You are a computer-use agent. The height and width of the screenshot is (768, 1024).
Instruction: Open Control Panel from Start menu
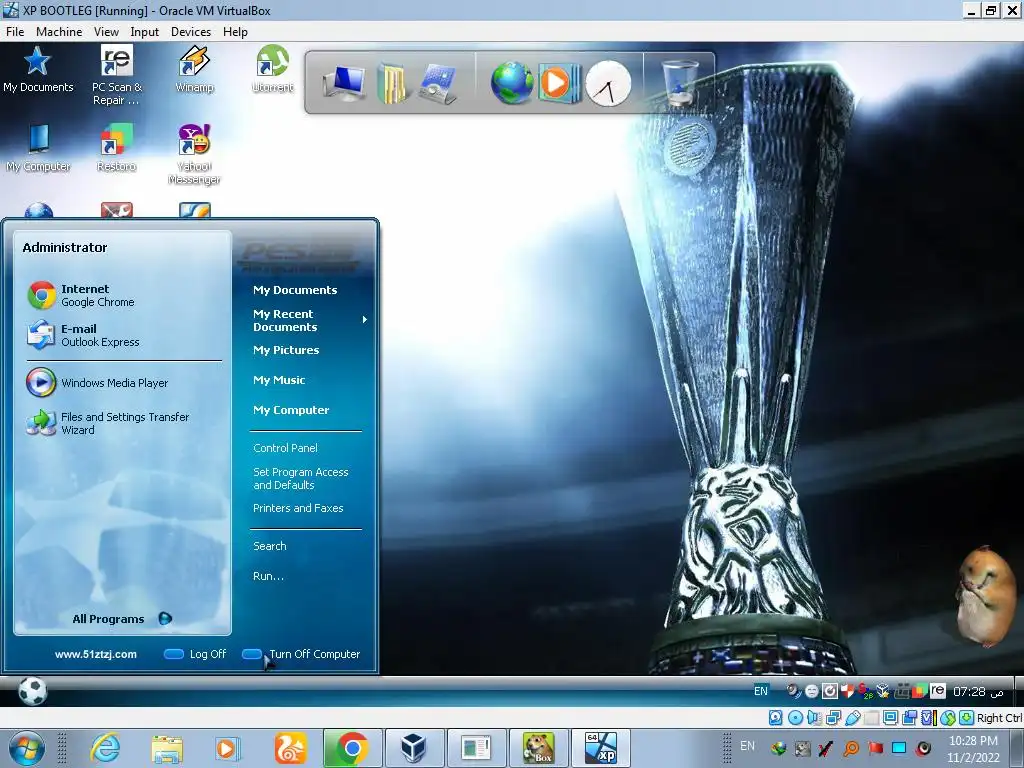(285, 448)
